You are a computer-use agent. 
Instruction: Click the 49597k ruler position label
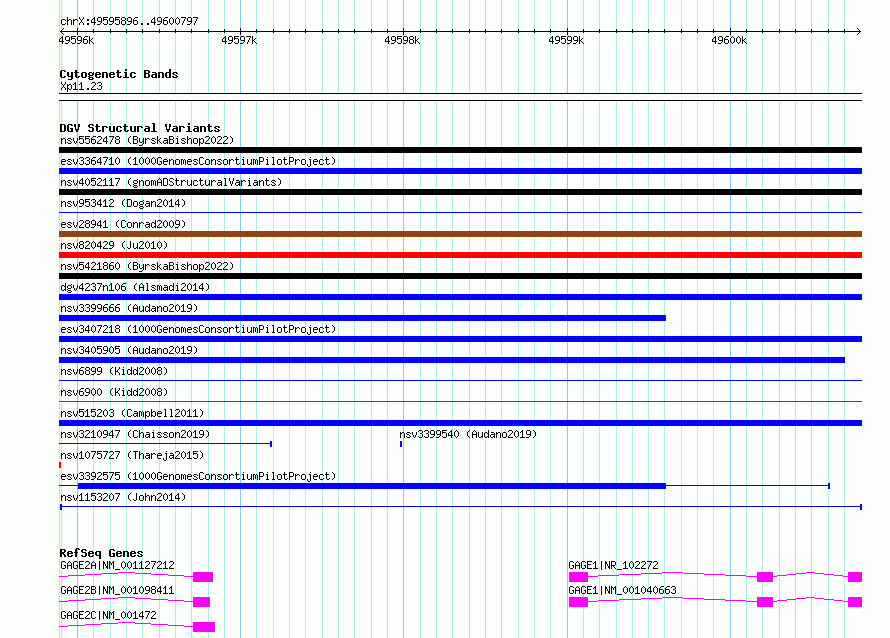(239, 40)
